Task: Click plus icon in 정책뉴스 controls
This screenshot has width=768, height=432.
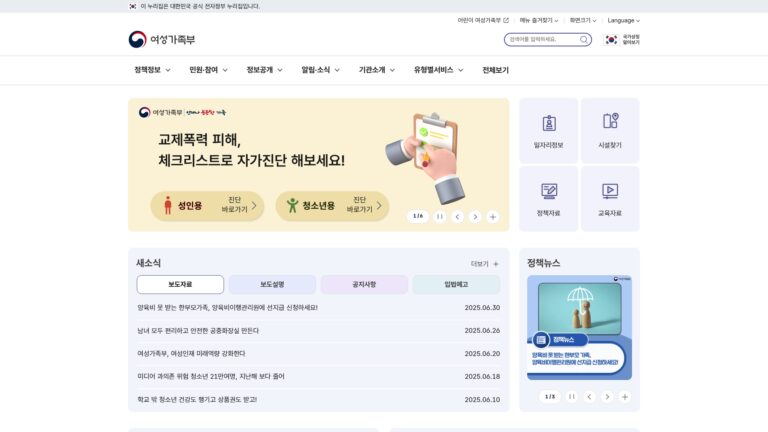Action: click(x=624, y=397)
